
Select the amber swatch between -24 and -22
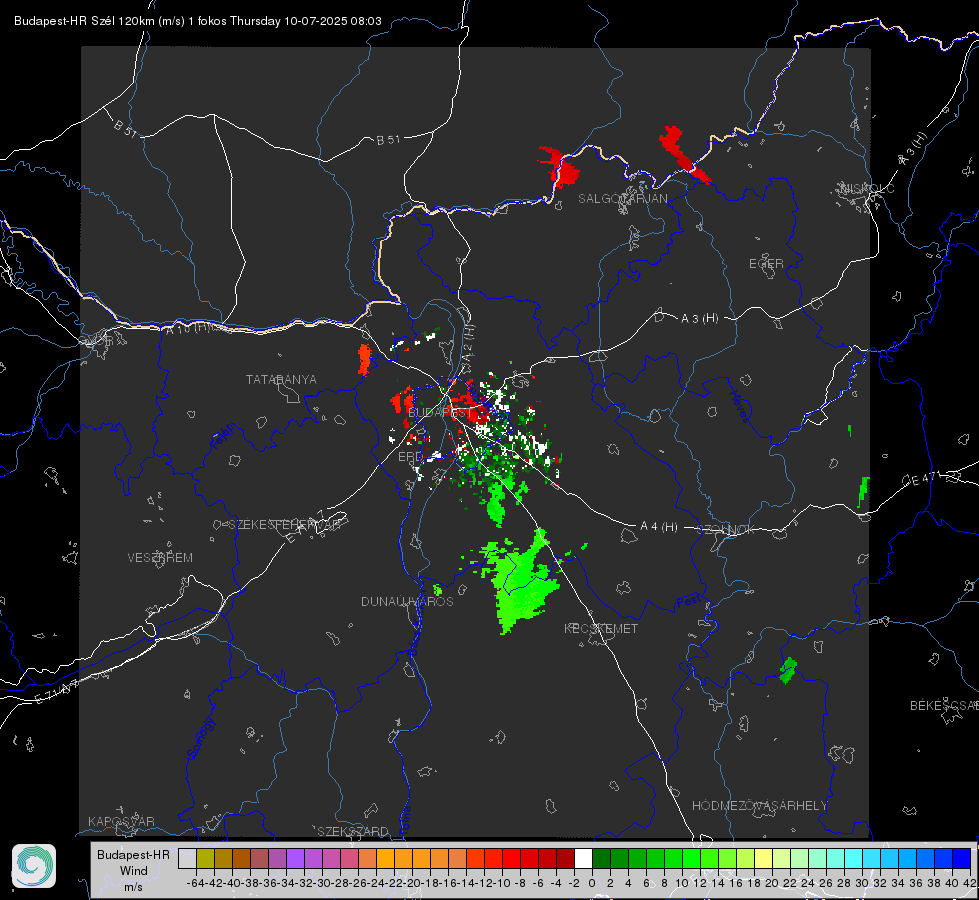coord(385,858)
